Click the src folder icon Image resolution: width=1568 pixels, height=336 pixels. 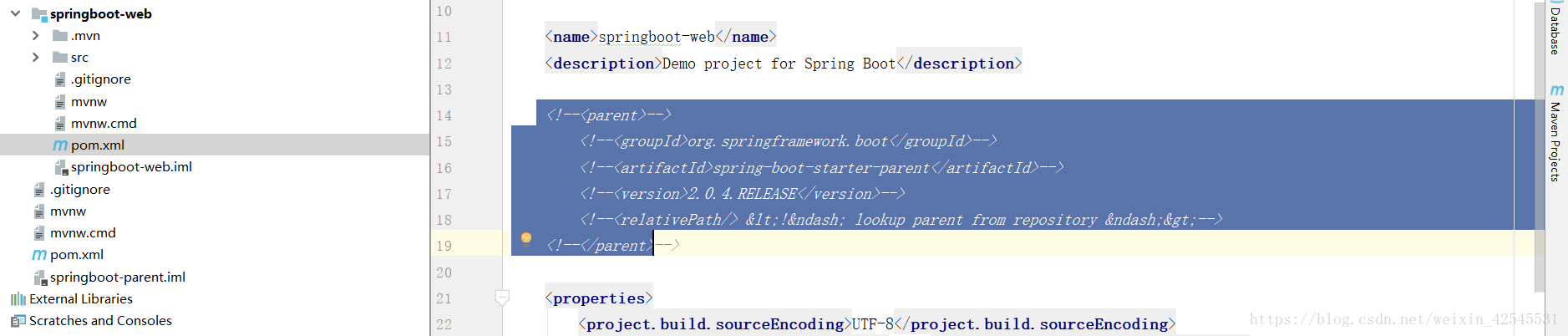pyautogui.click(x=60, y=57)
